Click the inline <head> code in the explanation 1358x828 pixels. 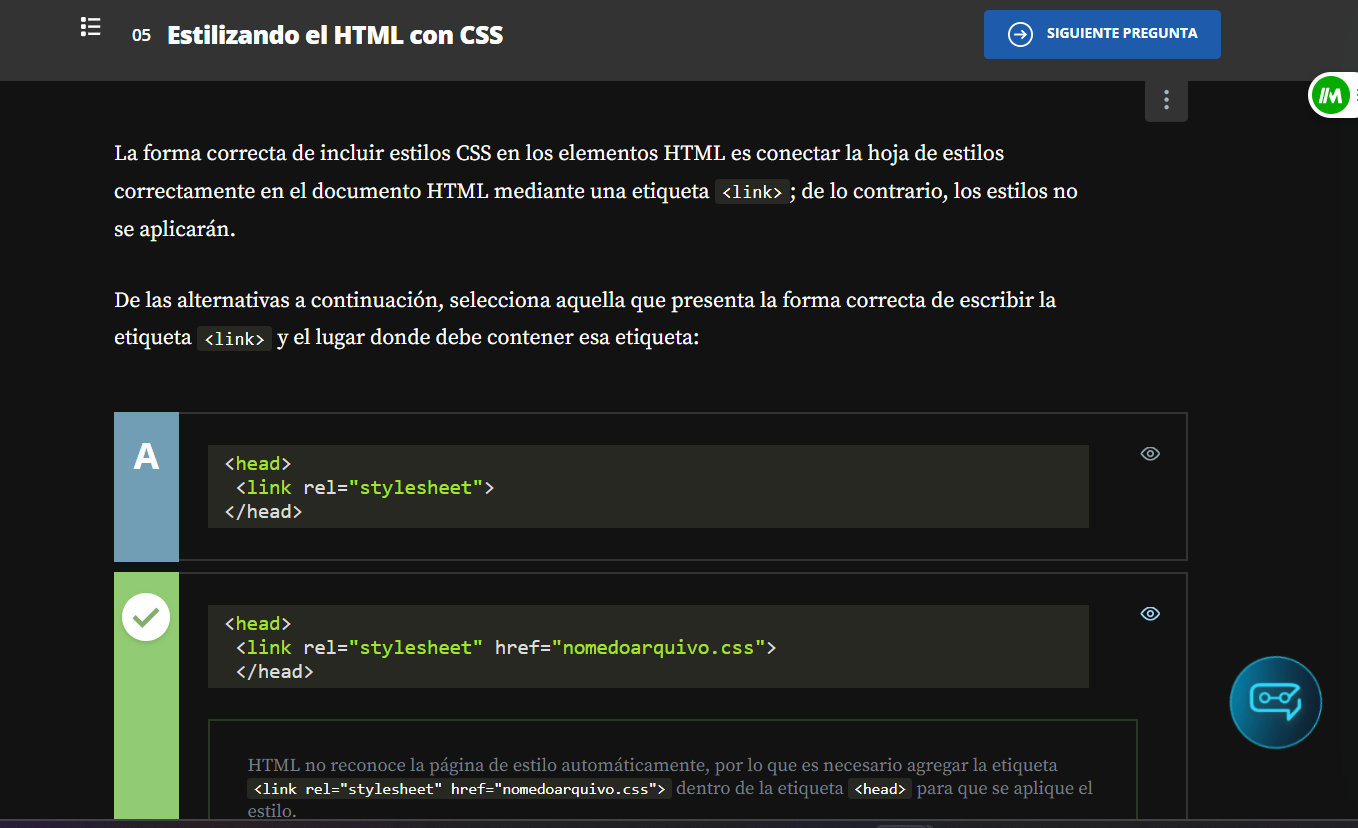879,789
